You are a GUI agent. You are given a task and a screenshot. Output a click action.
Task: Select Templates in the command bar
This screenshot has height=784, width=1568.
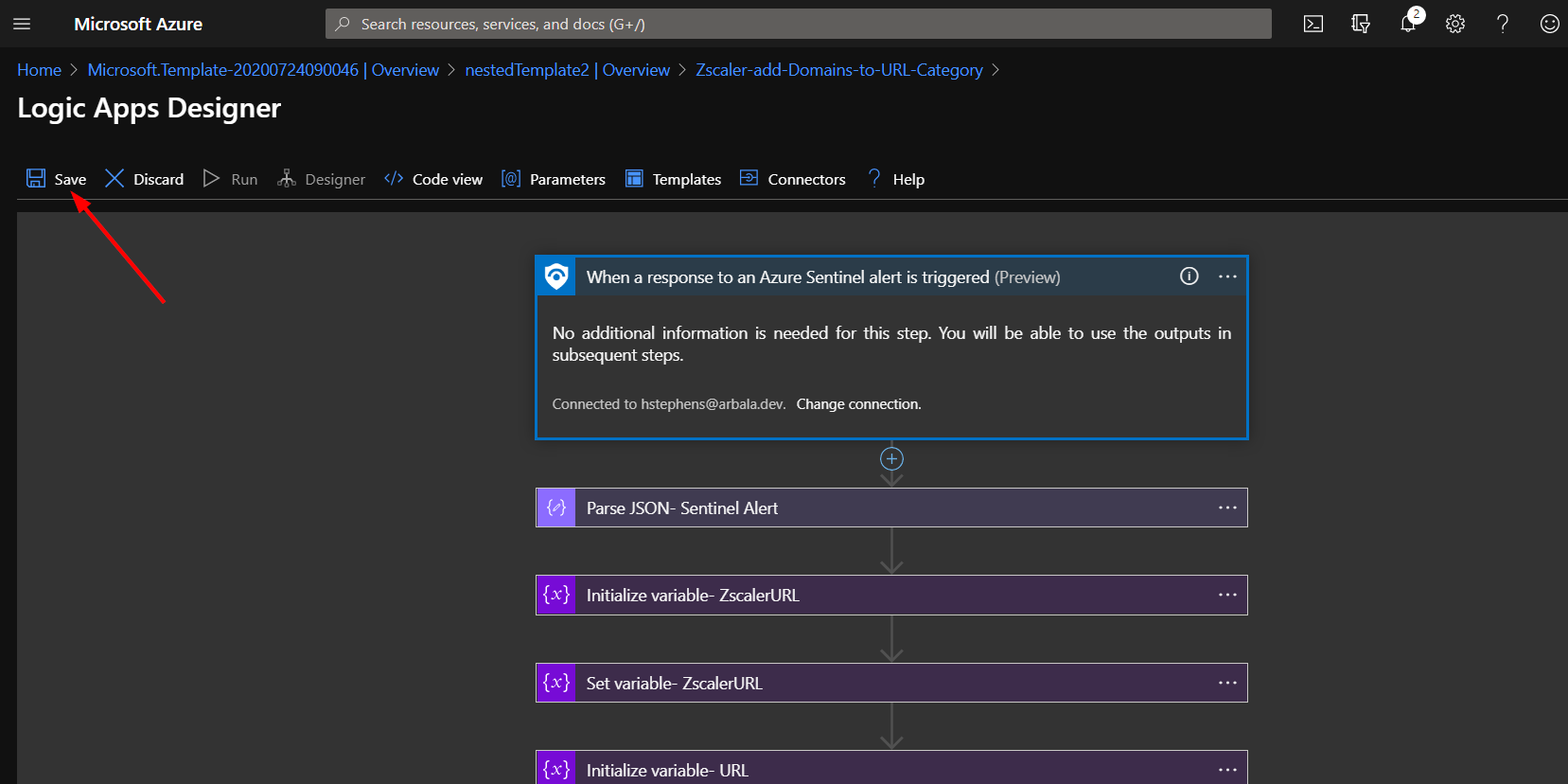coord(674,179)
